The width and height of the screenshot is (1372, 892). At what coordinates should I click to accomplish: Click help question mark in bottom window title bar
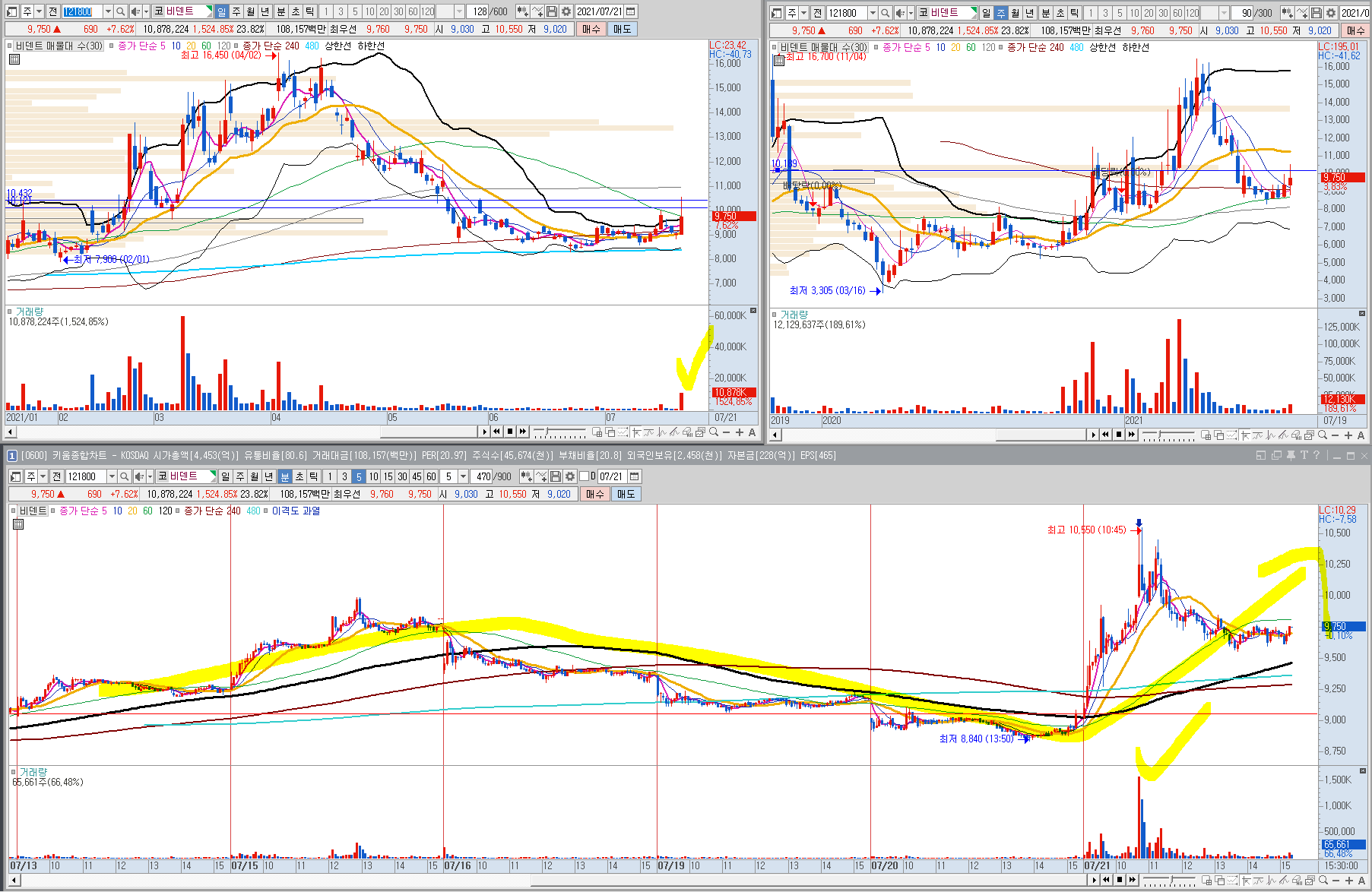coord(1317,455)
